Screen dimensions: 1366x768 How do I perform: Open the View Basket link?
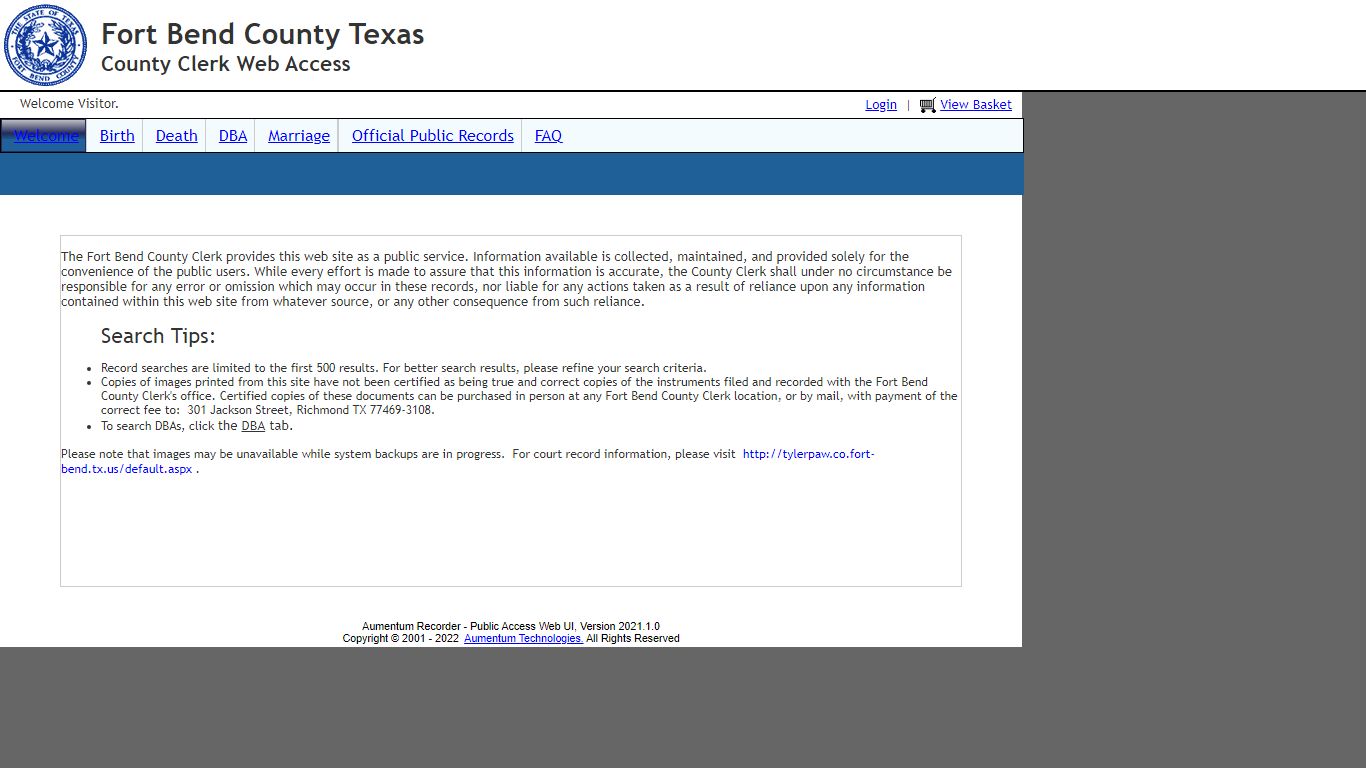coord(976,105)
